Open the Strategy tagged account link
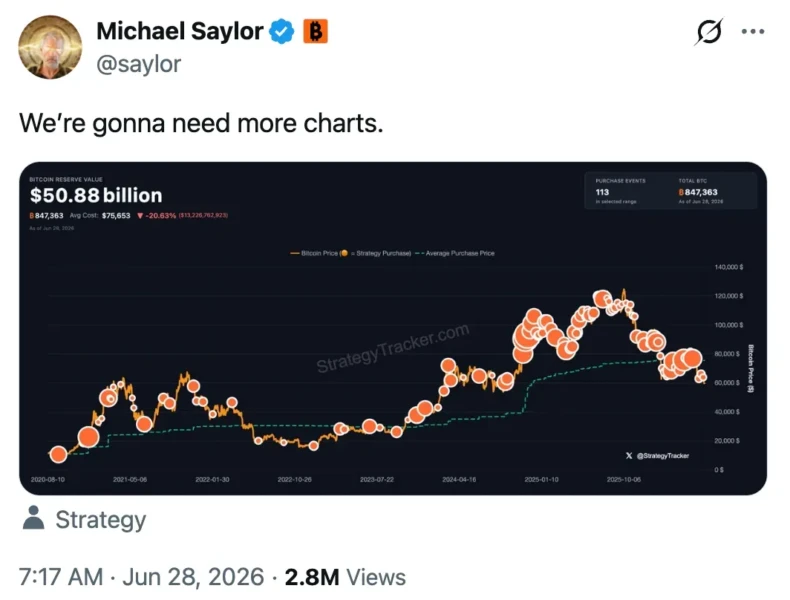 pyautogui.click(x=101, y=519)
